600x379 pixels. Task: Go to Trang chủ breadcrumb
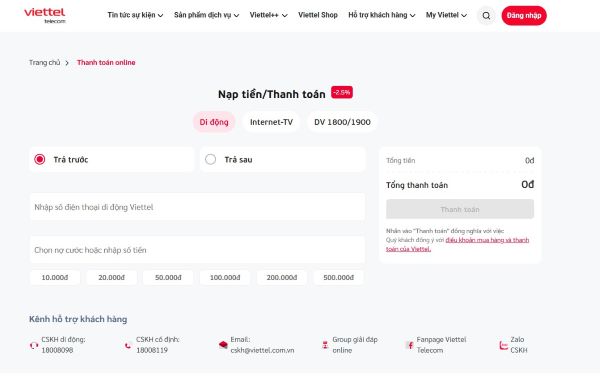tap(44, 62)
